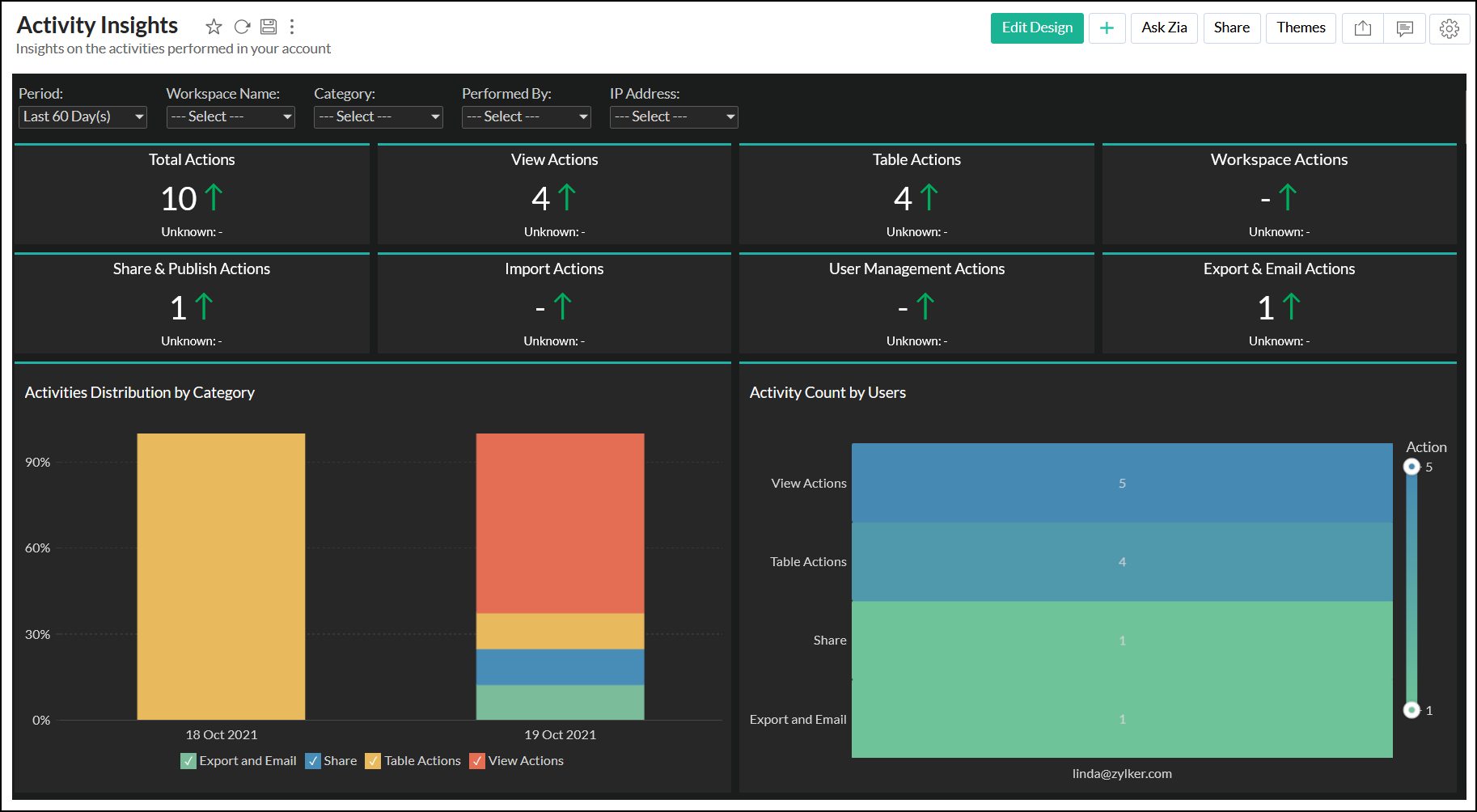1477x812 pixels.
Task: Click the Ask Zia button
Action: point(1163,28)
